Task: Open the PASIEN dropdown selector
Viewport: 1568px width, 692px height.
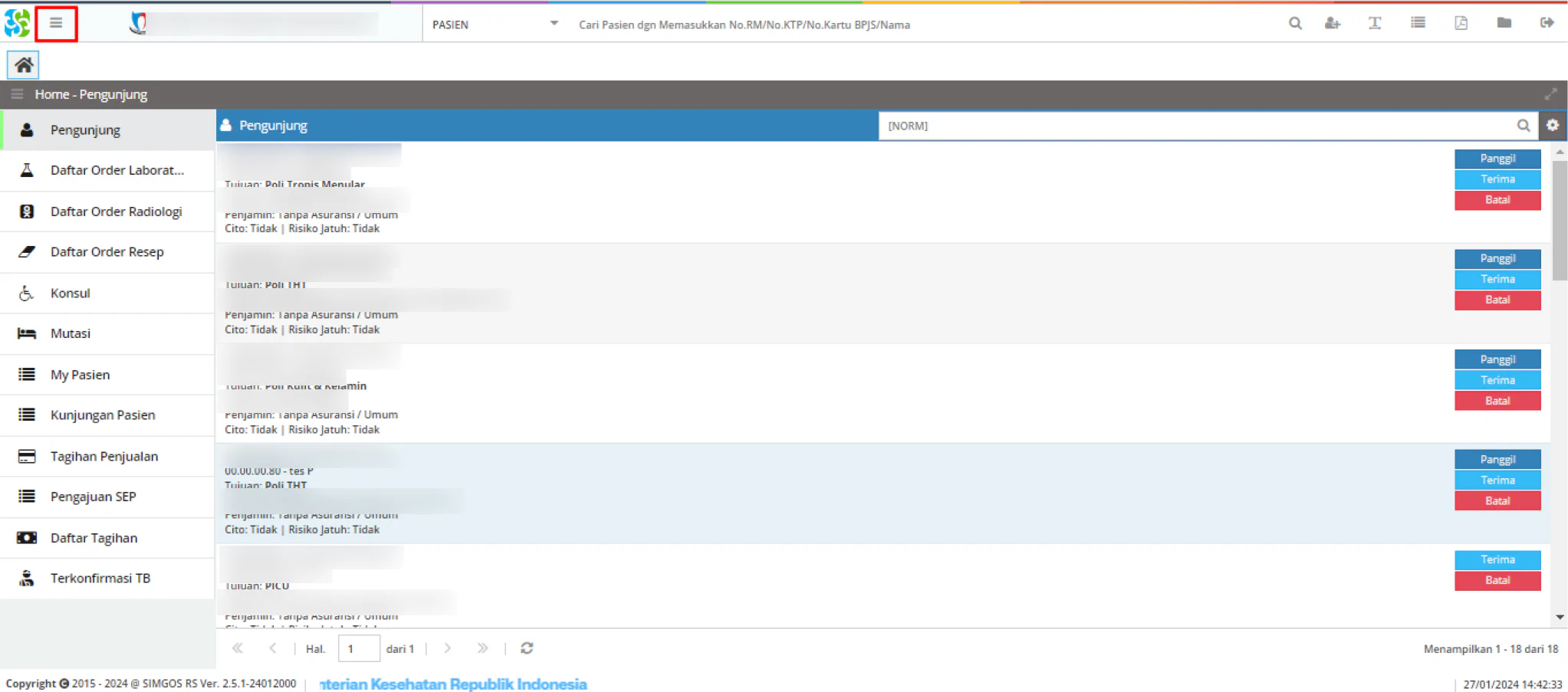Action: click(495, 24)
